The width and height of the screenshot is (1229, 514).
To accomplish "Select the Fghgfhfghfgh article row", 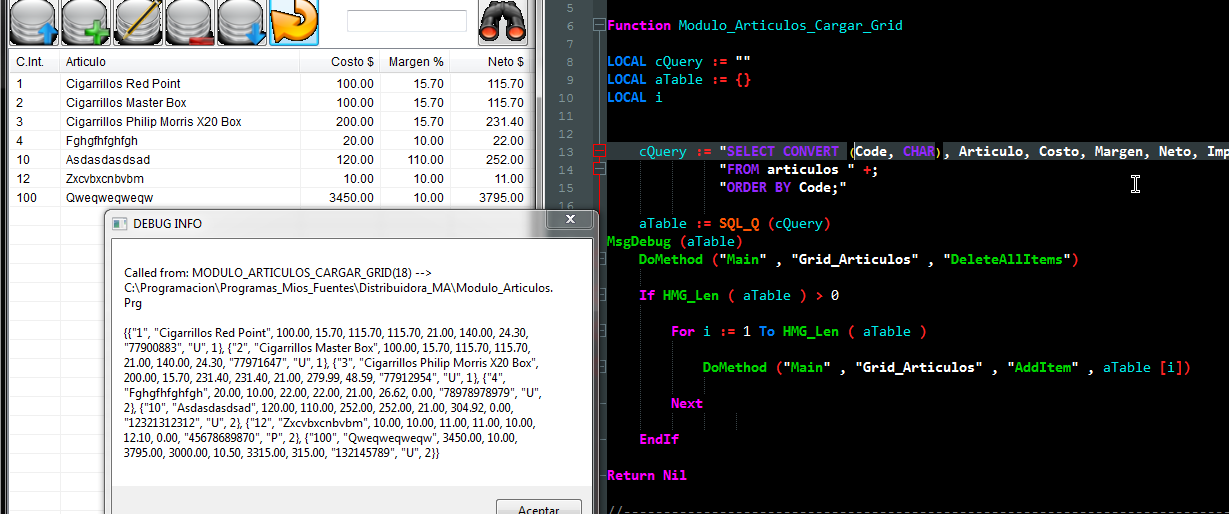I will [270, 141].
